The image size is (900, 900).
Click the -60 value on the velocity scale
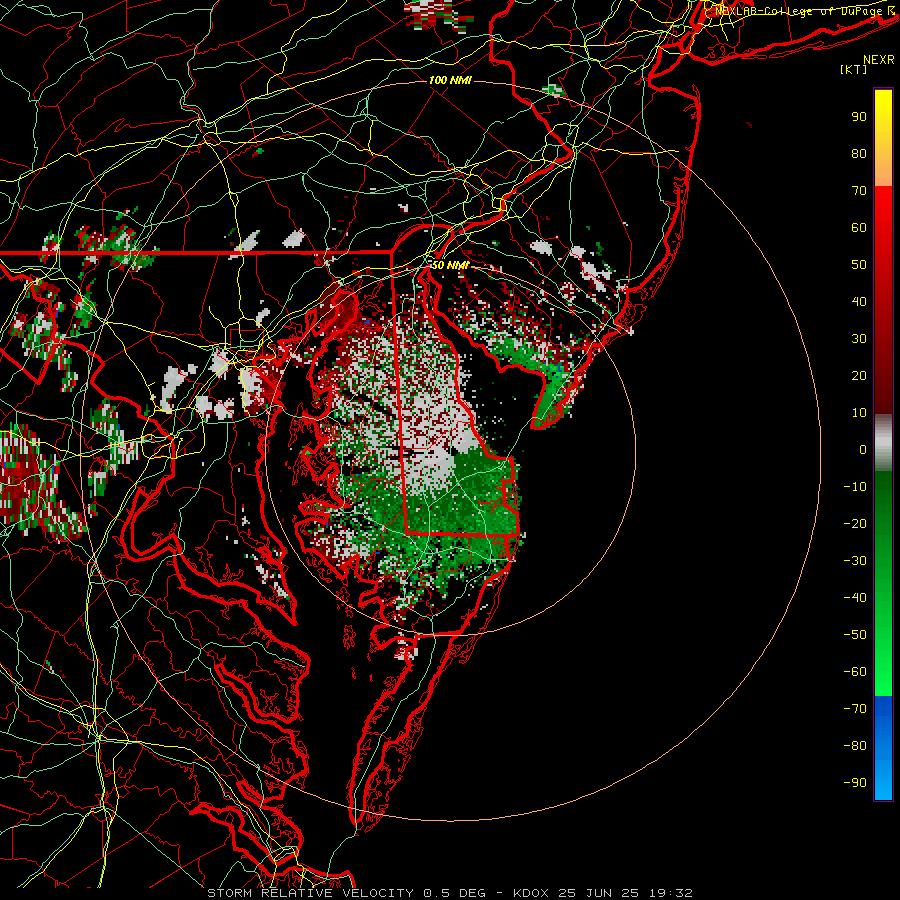pos(855,672)
